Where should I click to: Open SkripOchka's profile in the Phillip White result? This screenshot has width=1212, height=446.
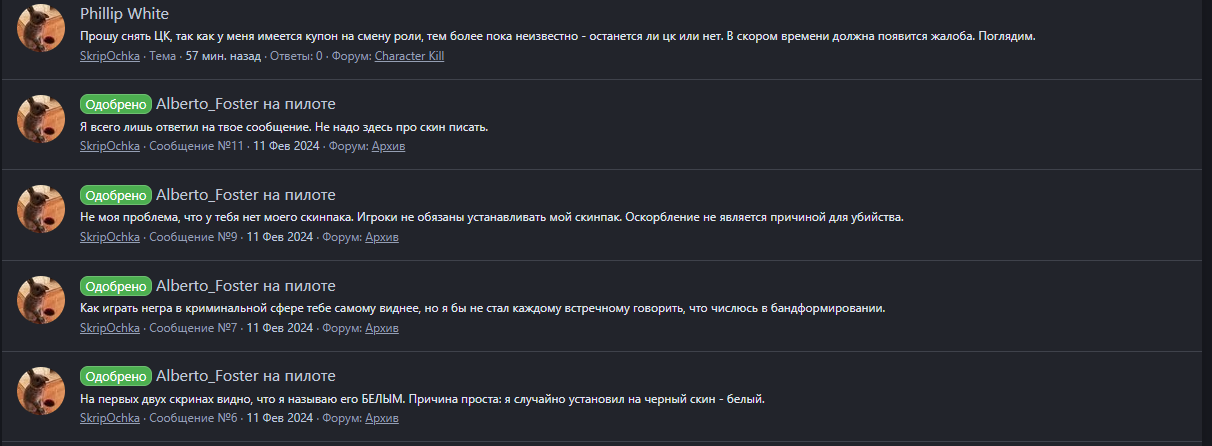click(x=110, y=56)
